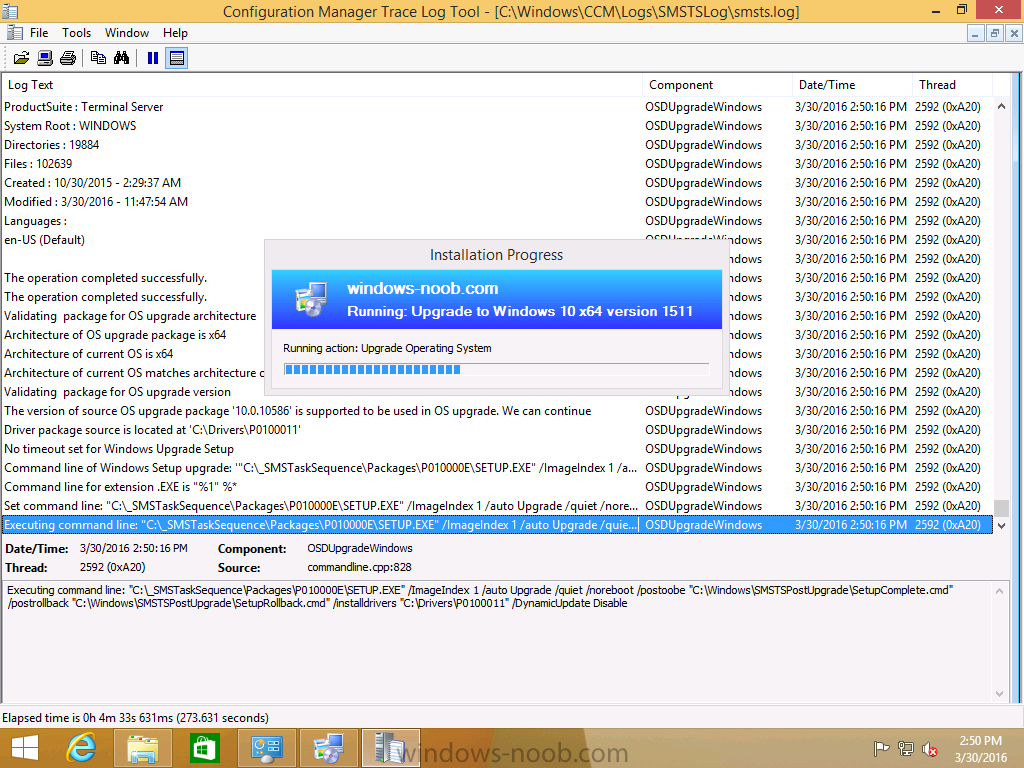Screen dimensions: 1024x768
Task: Click the detail pane command line text
Action: 480,597
